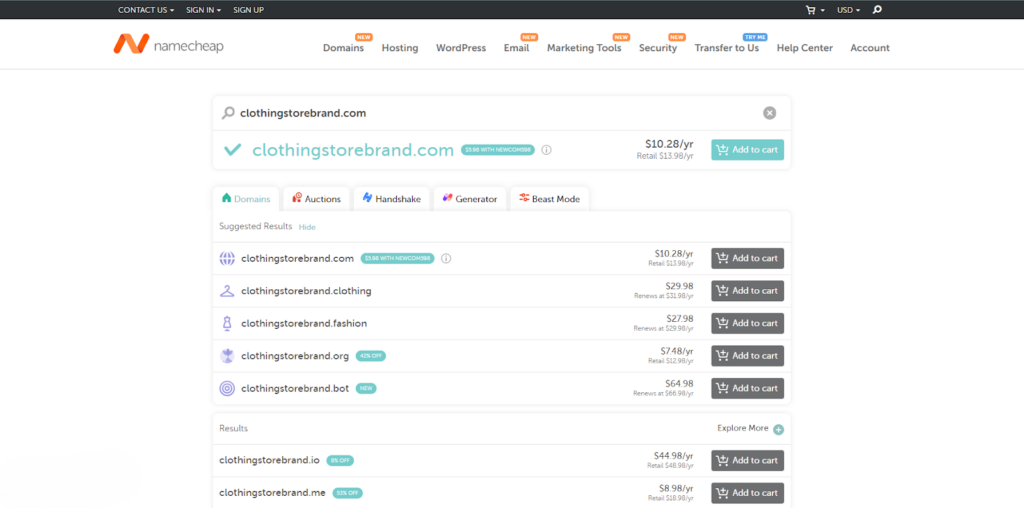Image resolution: width=1024 pixels, height=508 pixels.
Task: Add large clothingstorebrand.com result to cart
Action: click(x=748, y=150)
